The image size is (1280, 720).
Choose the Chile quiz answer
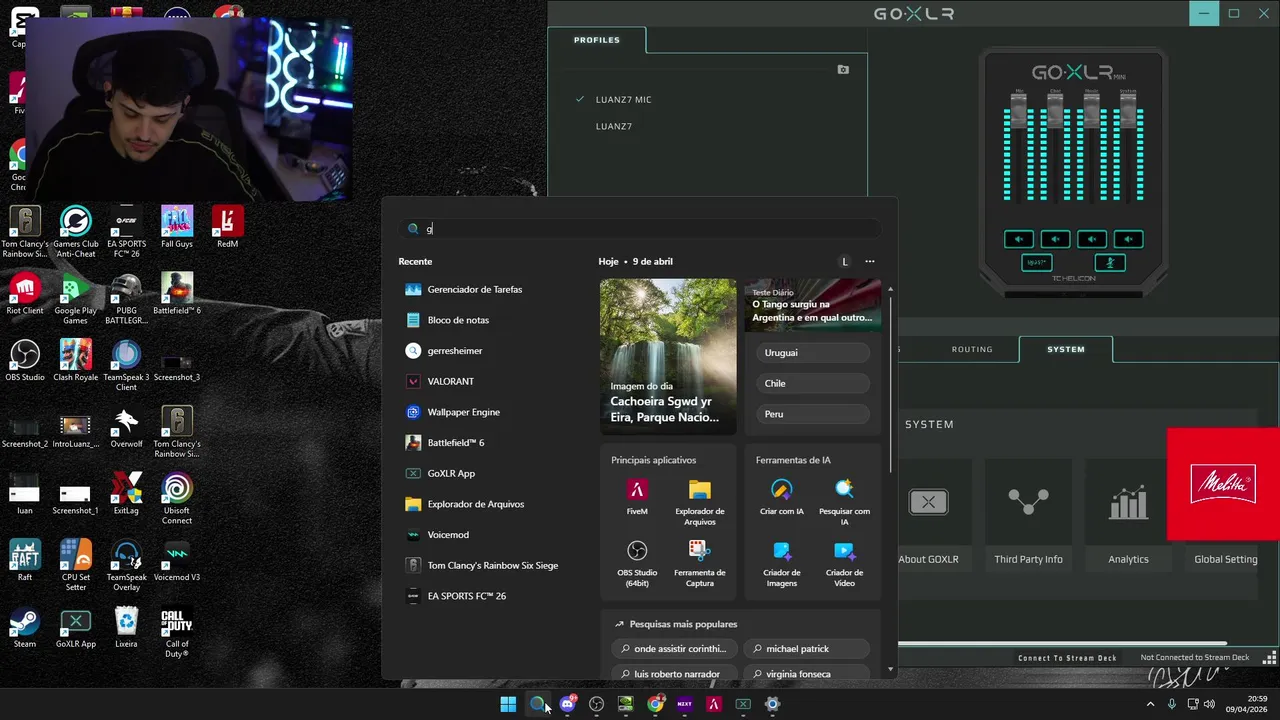coord(813,383)
